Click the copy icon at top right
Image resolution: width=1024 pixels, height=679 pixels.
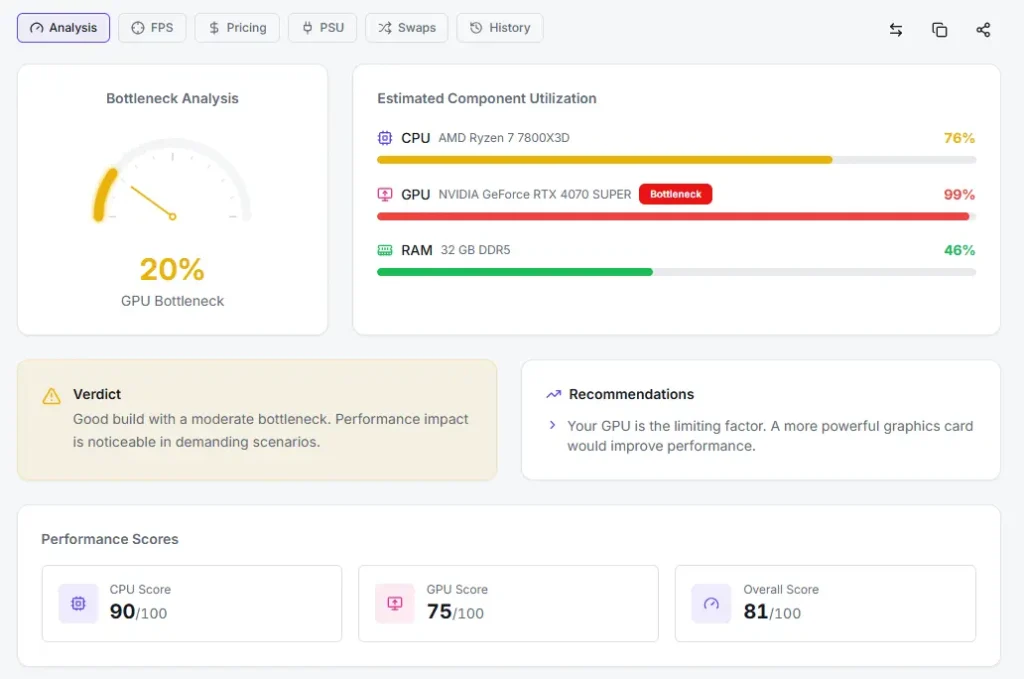coord(939,30)
